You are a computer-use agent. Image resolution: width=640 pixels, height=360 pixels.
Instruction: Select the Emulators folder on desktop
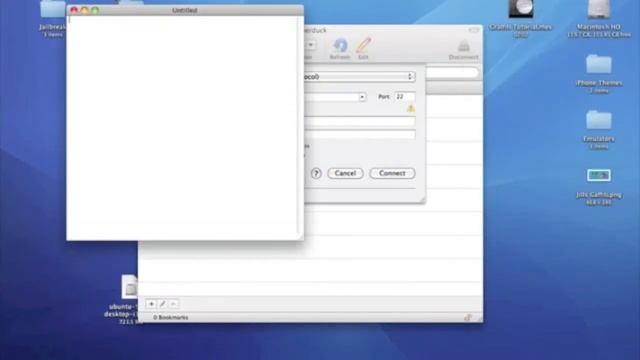click(x=599, y=121)
